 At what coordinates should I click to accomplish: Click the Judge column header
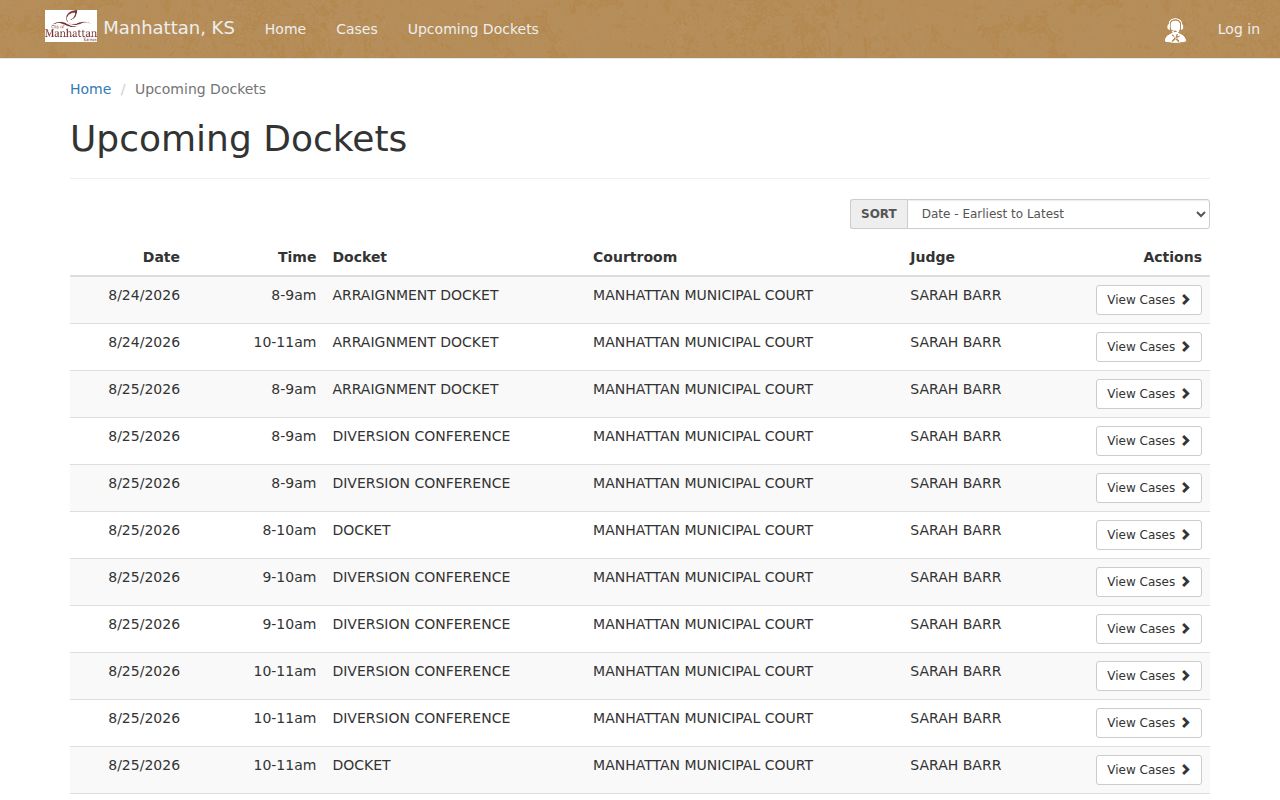click(x=932, y=257)
